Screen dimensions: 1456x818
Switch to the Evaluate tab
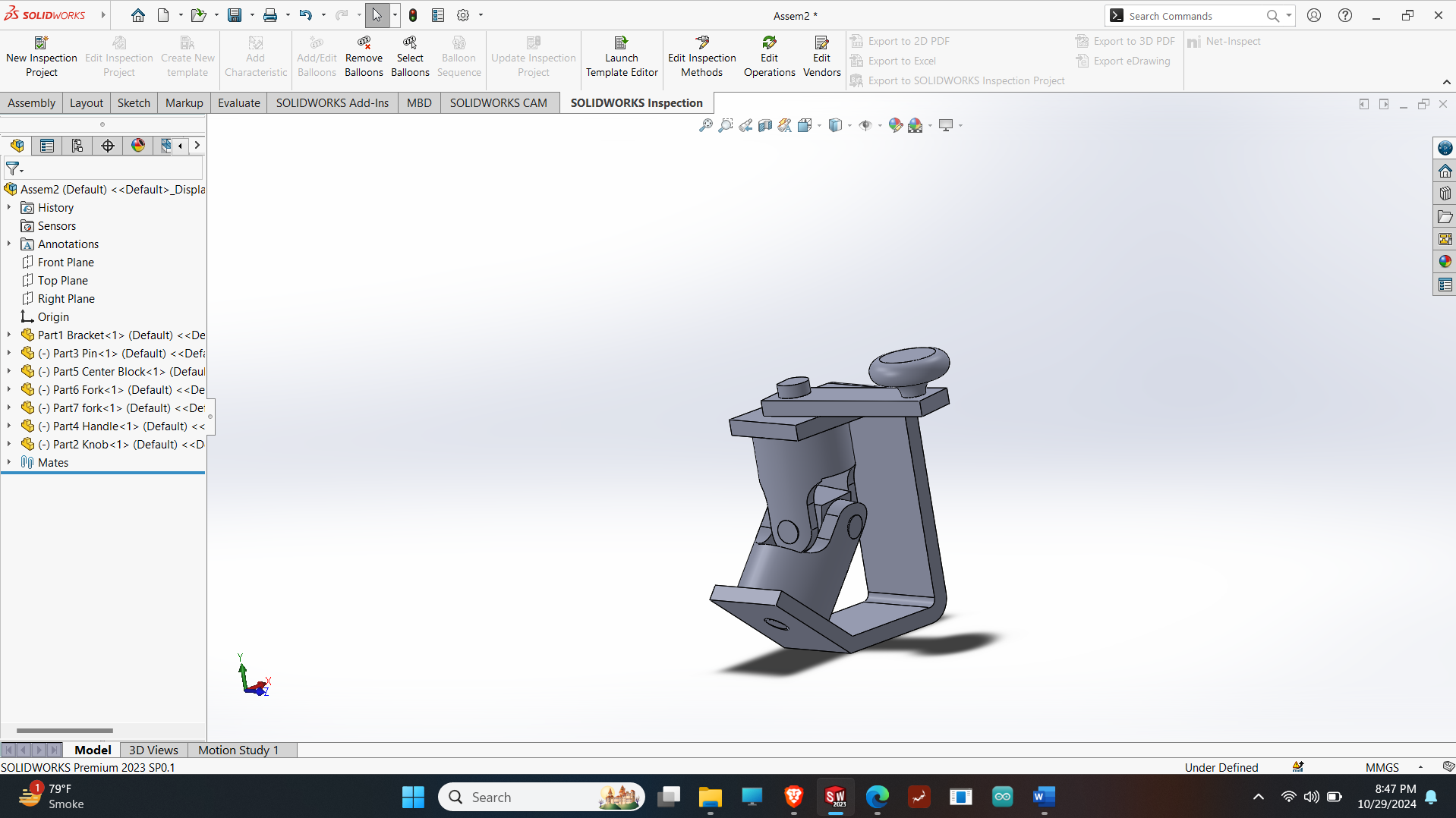point(239,102)
